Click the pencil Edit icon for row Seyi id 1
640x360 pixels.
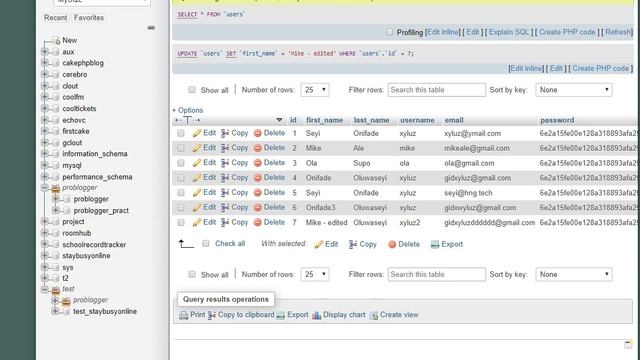click(x=197, y=133)
